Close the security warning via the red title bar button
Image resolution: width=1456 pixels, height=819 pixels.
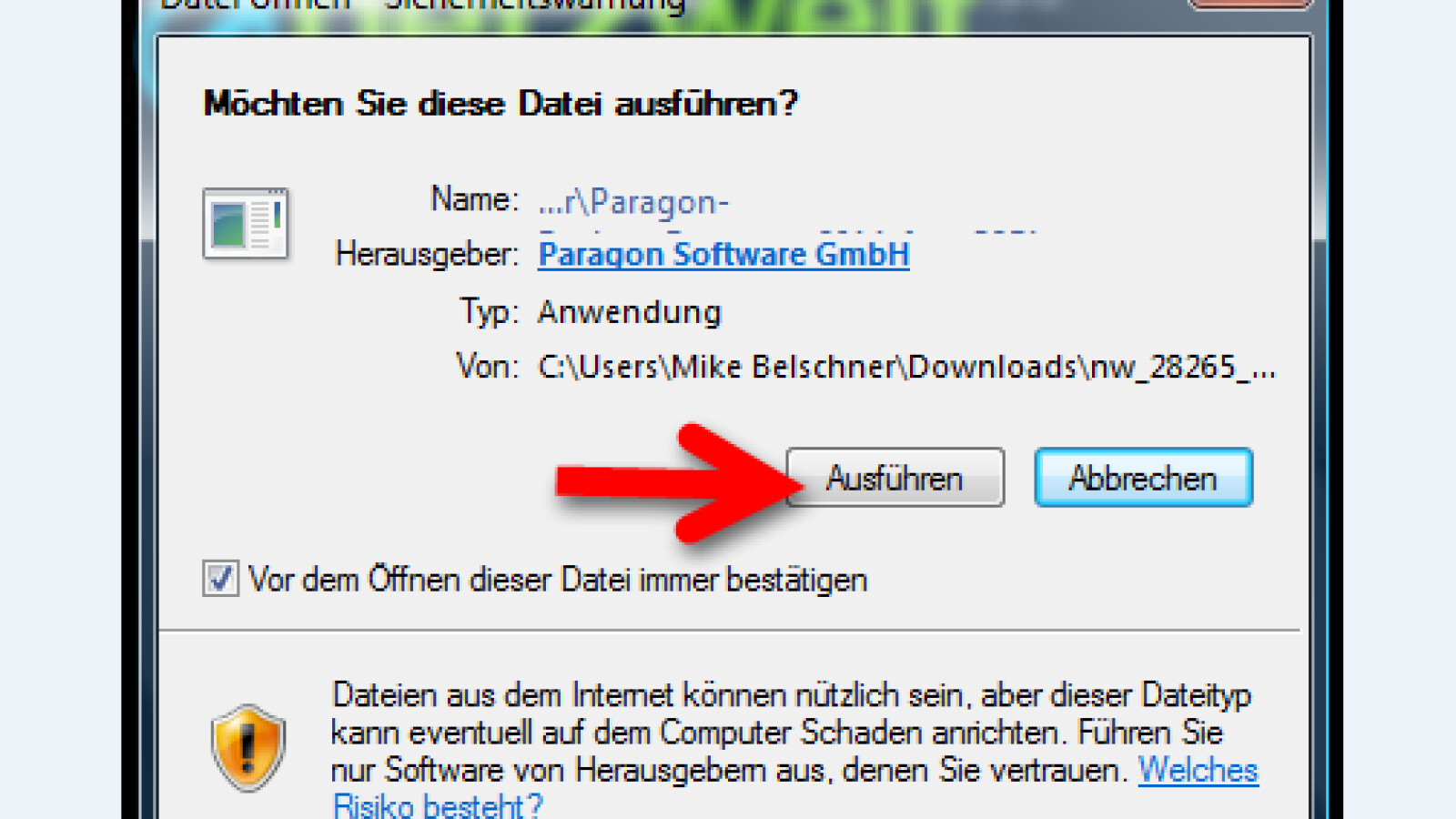click(x=1249, y=4)
